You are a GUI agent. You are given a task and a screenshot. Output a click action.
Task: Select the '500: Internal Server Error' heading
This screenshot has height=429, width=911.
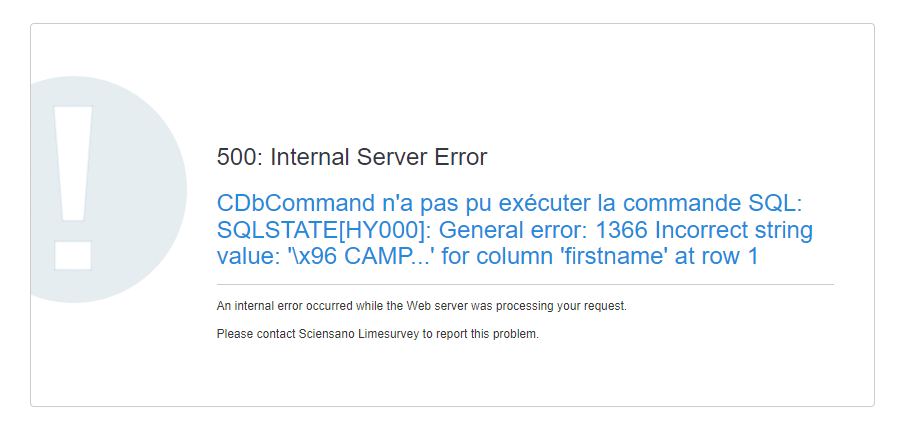[x=352, y=157]
